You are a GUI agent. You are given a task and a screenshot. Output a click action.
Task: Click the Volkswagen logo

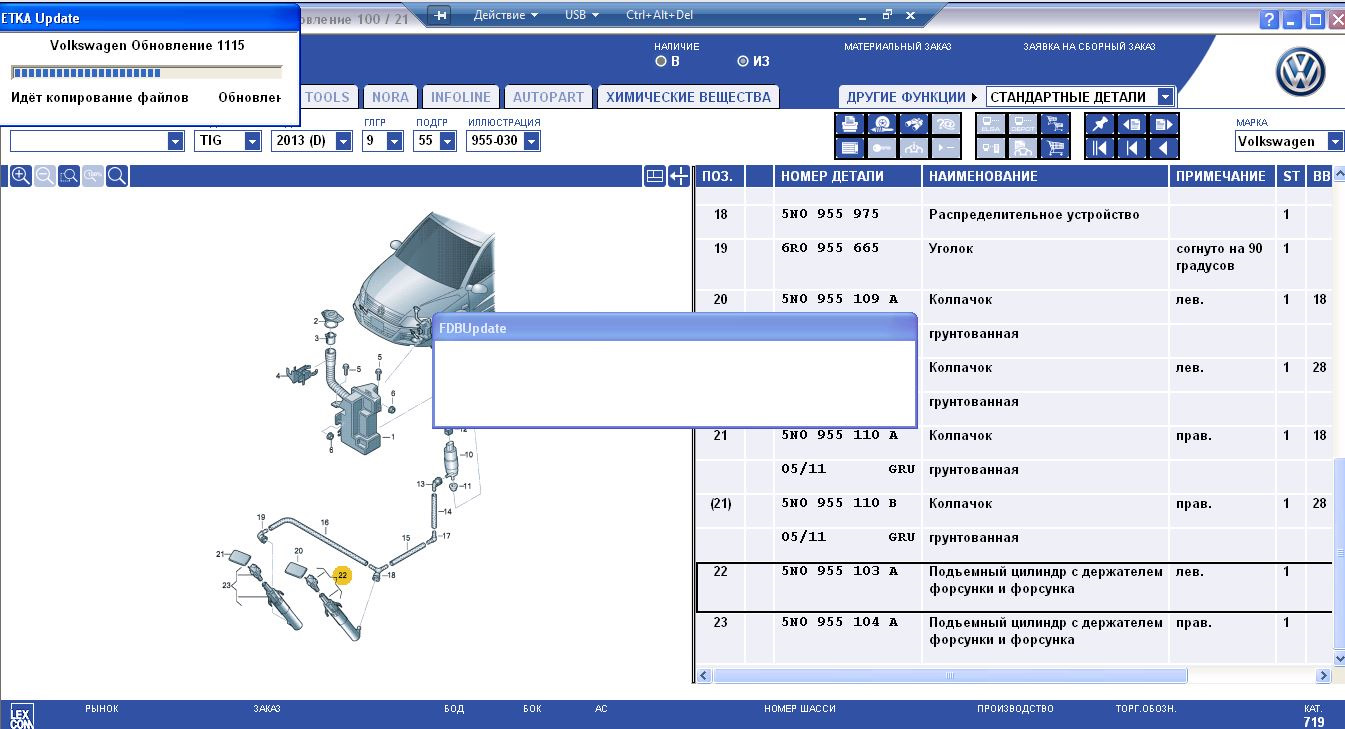pyautogui.click(x=1300, y=73)
